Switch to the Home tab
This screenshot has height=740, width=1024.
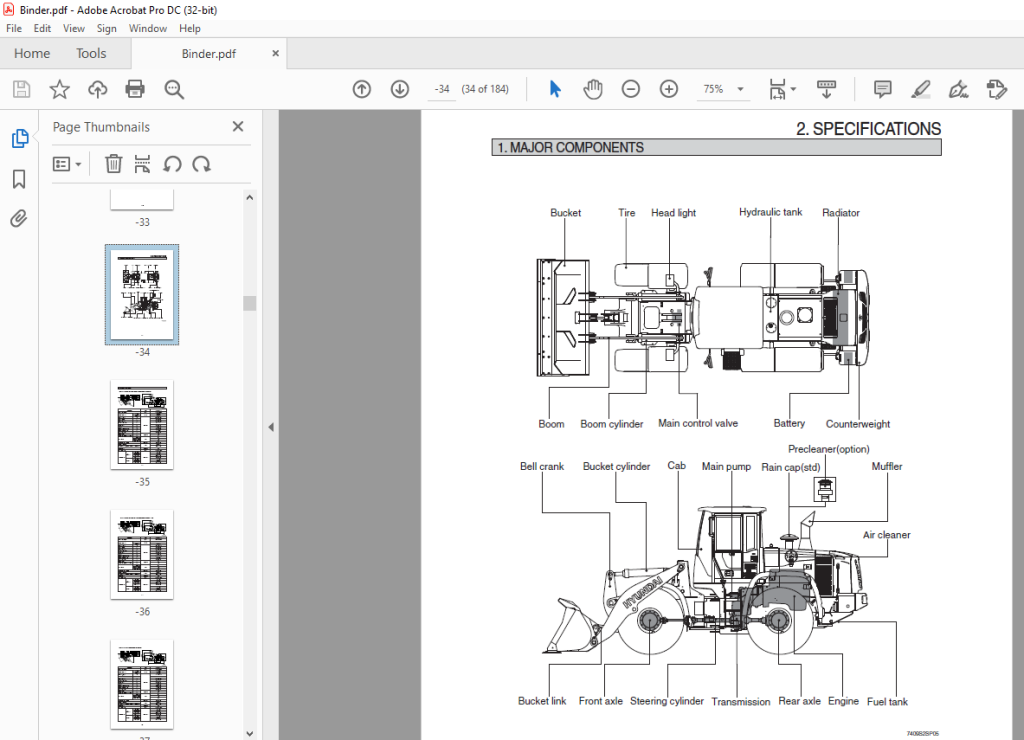32,54
